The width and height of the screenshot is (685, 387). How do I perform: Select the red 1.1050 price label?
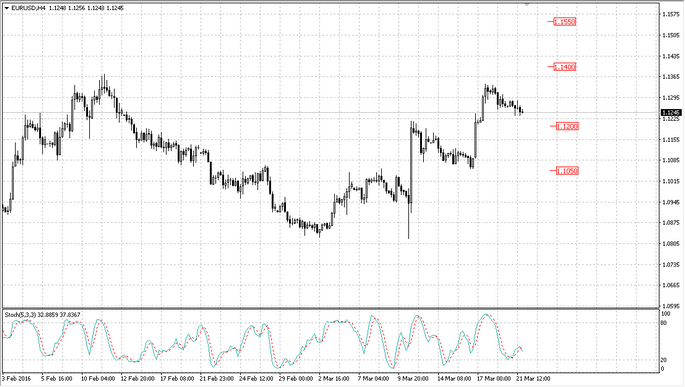[x=567, y=171]
